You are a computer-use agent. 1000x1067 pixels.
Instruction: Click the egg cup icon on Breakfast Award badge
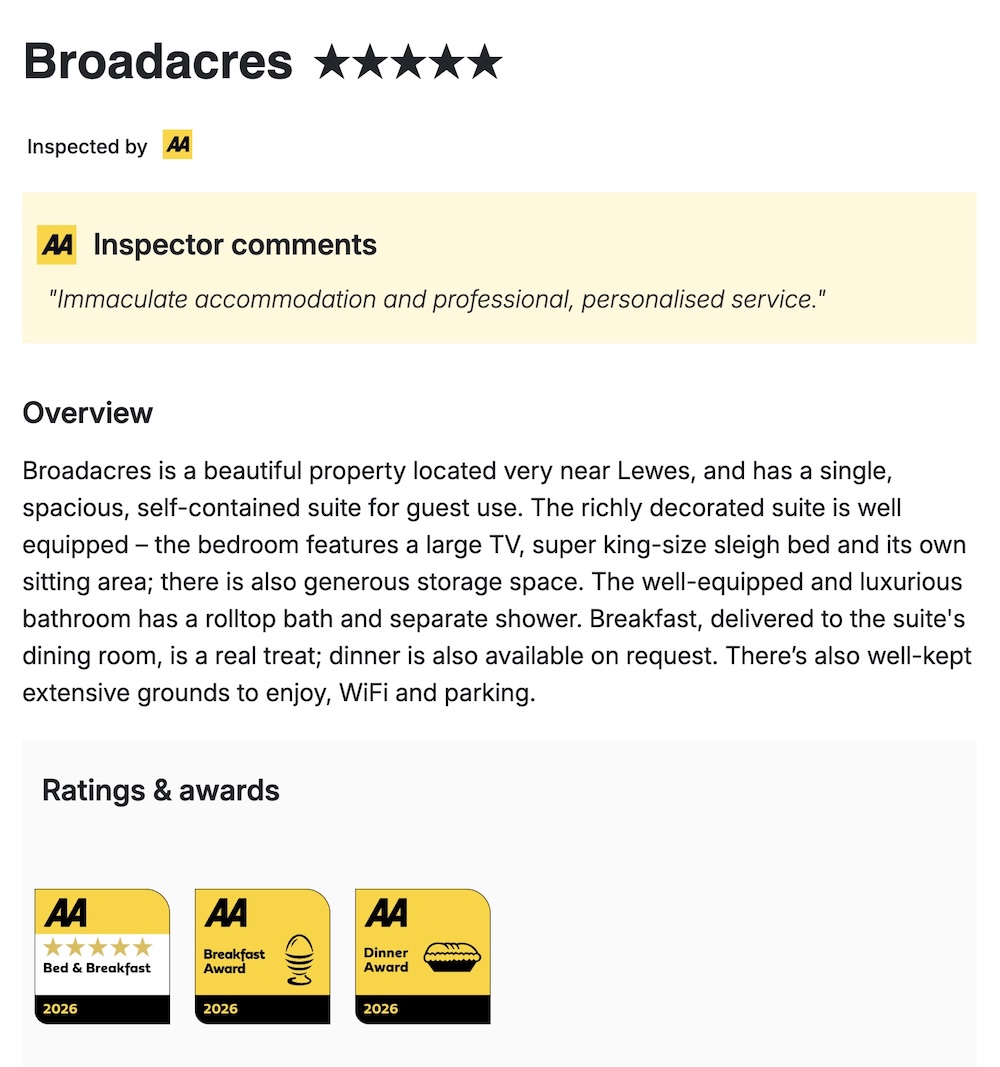point(298,960)
